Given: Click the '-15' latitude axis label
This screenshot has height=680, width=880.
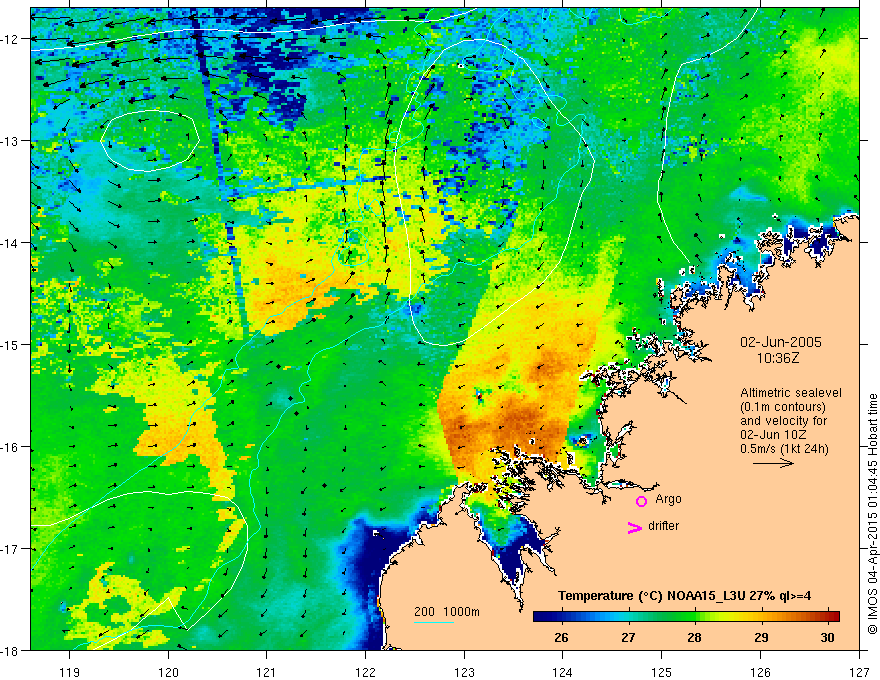Looking at the screenshot, I should coord(10,344).
